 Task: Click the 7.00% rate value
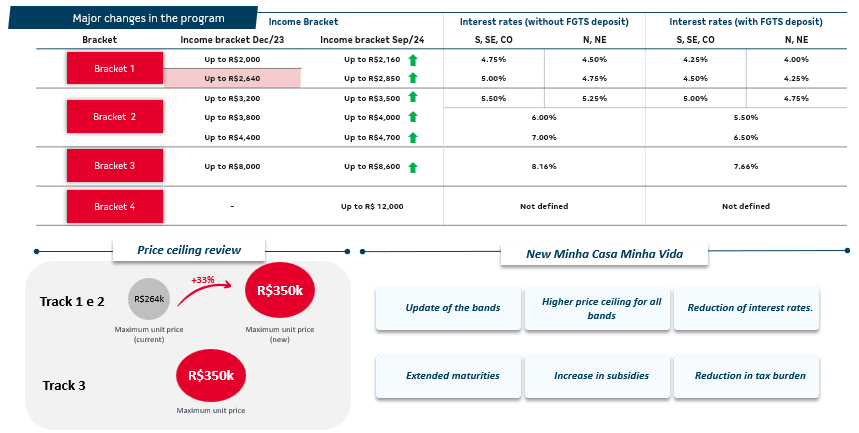pyautogui.click(x=544, y=137)
